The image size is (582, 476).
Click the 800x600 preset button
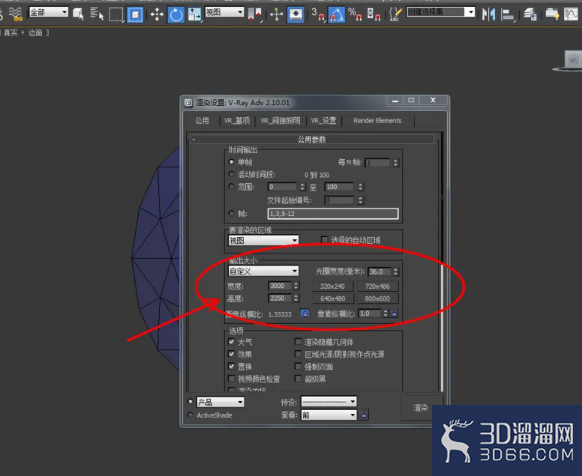(x=377, y=299)
